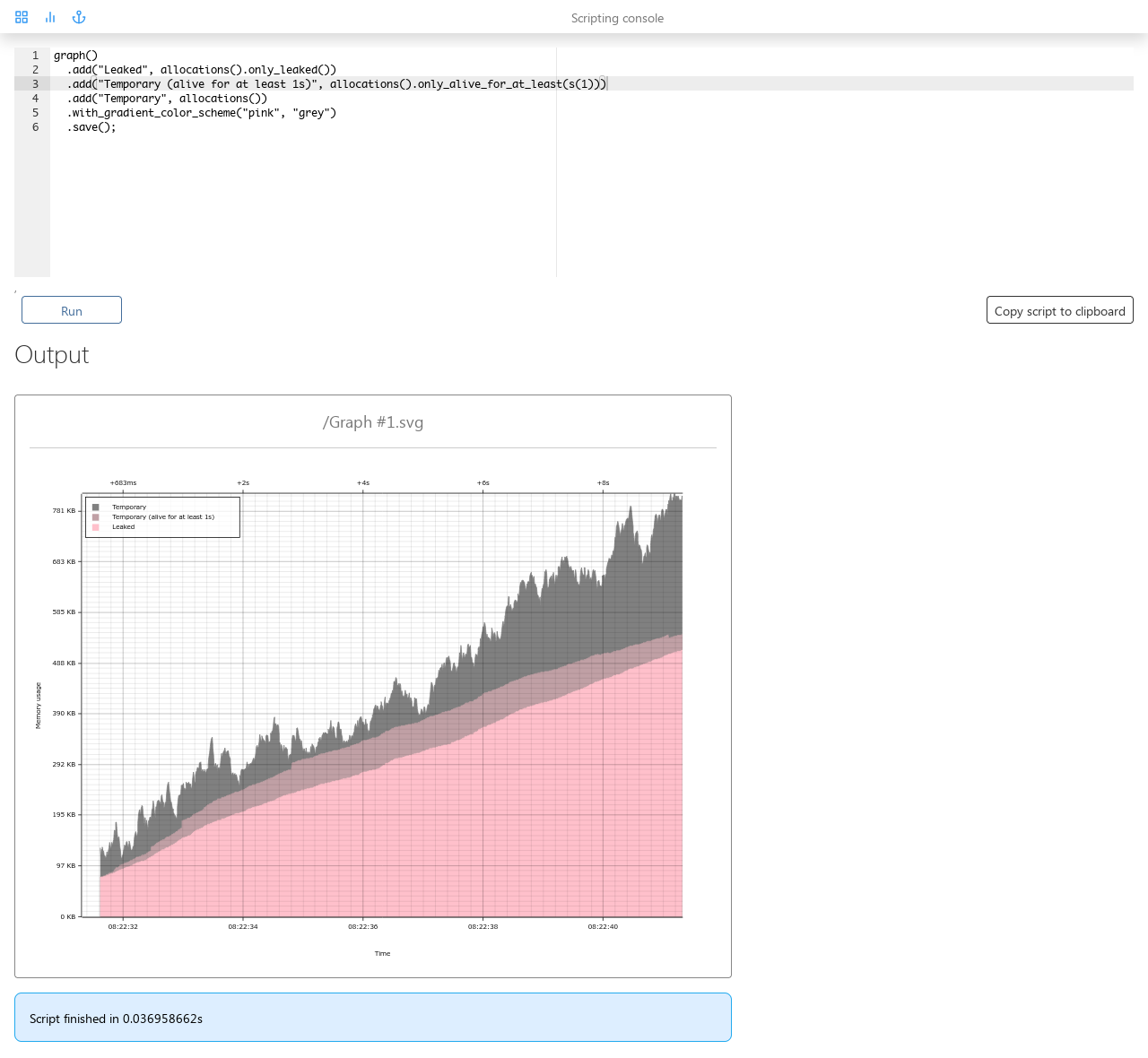Place cursor on code line graph()

point(75,56)
